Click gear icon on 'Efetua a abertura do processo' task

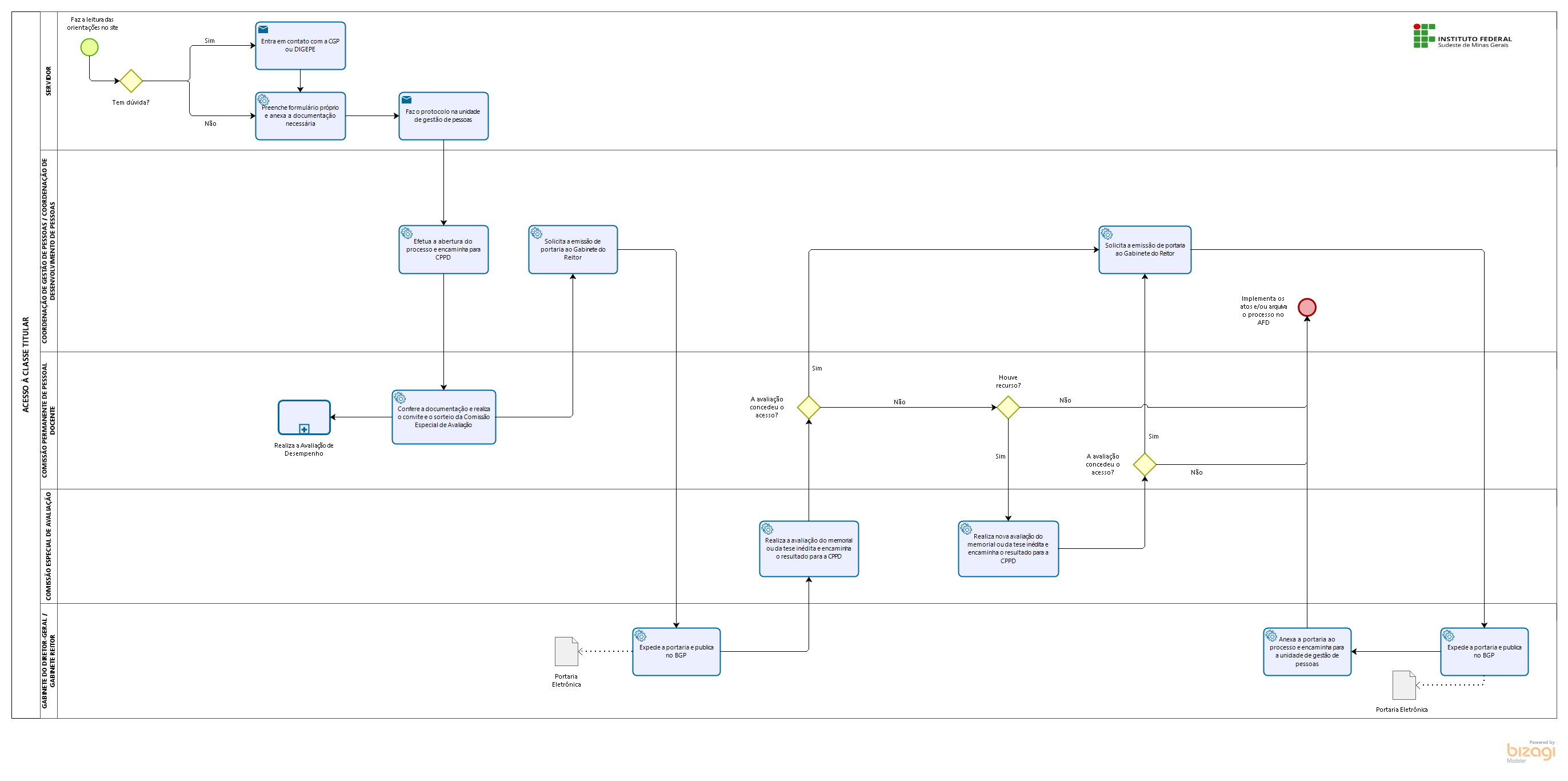tap(407, 233)
